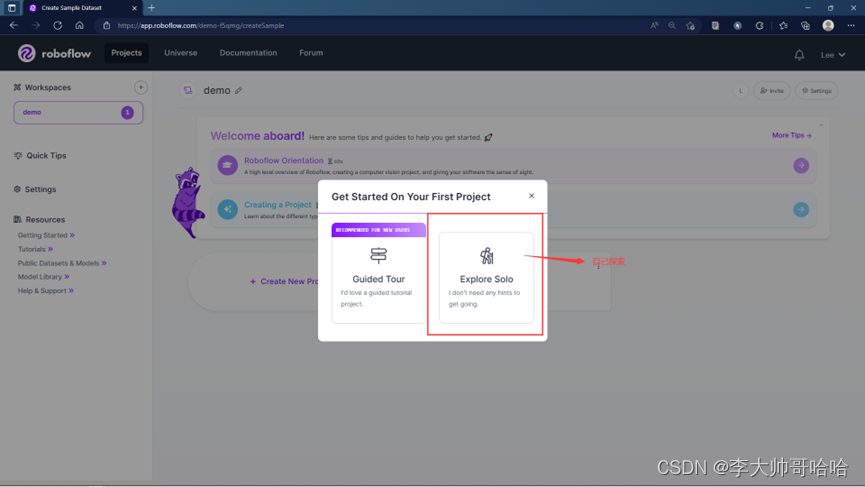Open the Getting Started resource link
This screenshot has height=487, width=865.
[46, 235]
